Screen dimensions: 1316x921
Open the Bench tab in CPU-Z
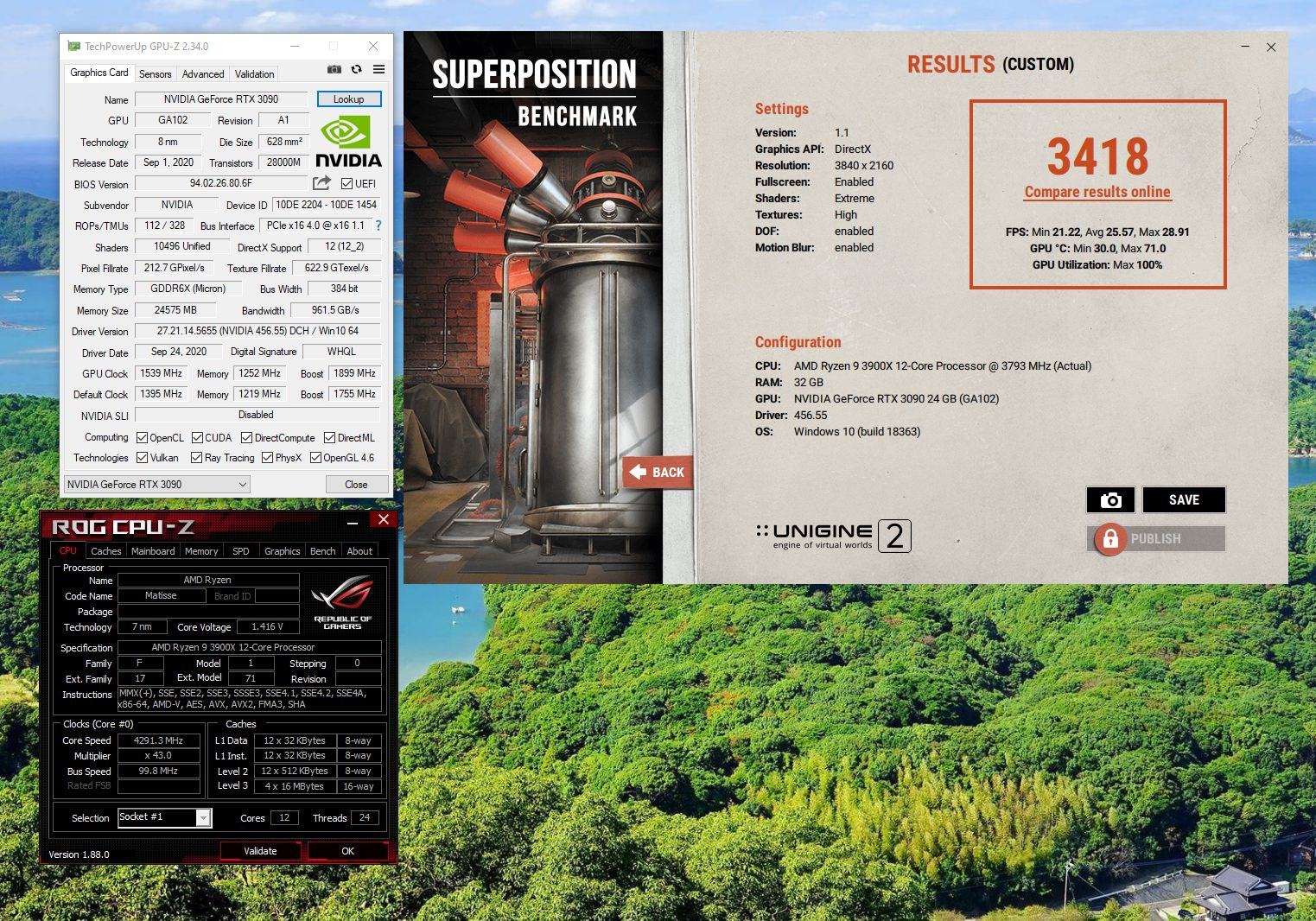click(323, 550)
